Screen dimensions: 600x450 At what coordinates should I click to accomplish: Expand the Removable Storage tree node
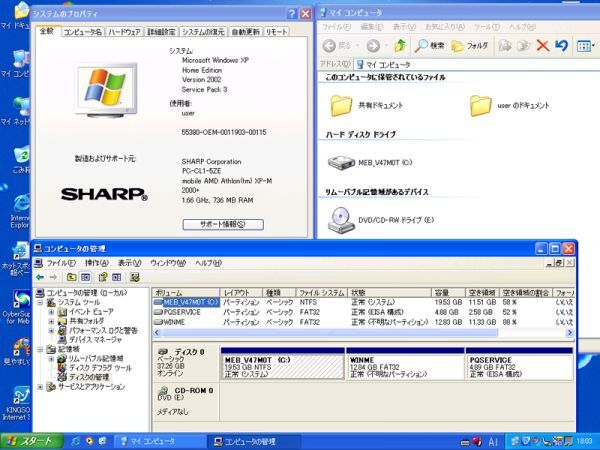(51, 359)
